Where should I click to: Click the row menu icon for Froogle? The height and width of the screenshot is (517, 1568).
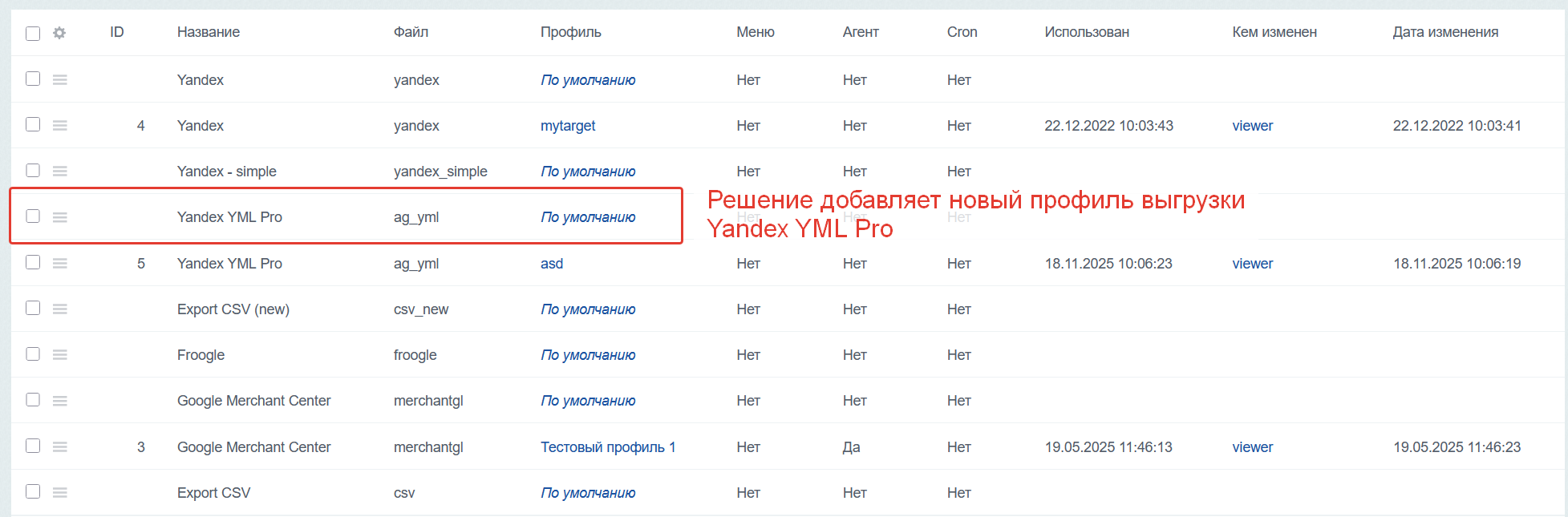click(x=60, y=355)
